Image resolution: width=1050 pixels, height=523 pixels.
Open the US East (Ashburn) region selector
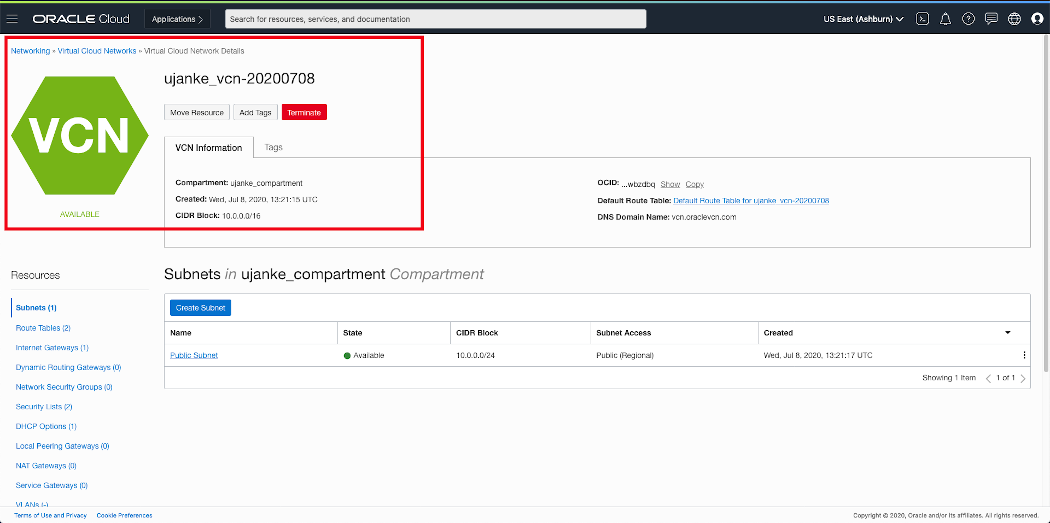pyautogui.click(x=863, y=19)
